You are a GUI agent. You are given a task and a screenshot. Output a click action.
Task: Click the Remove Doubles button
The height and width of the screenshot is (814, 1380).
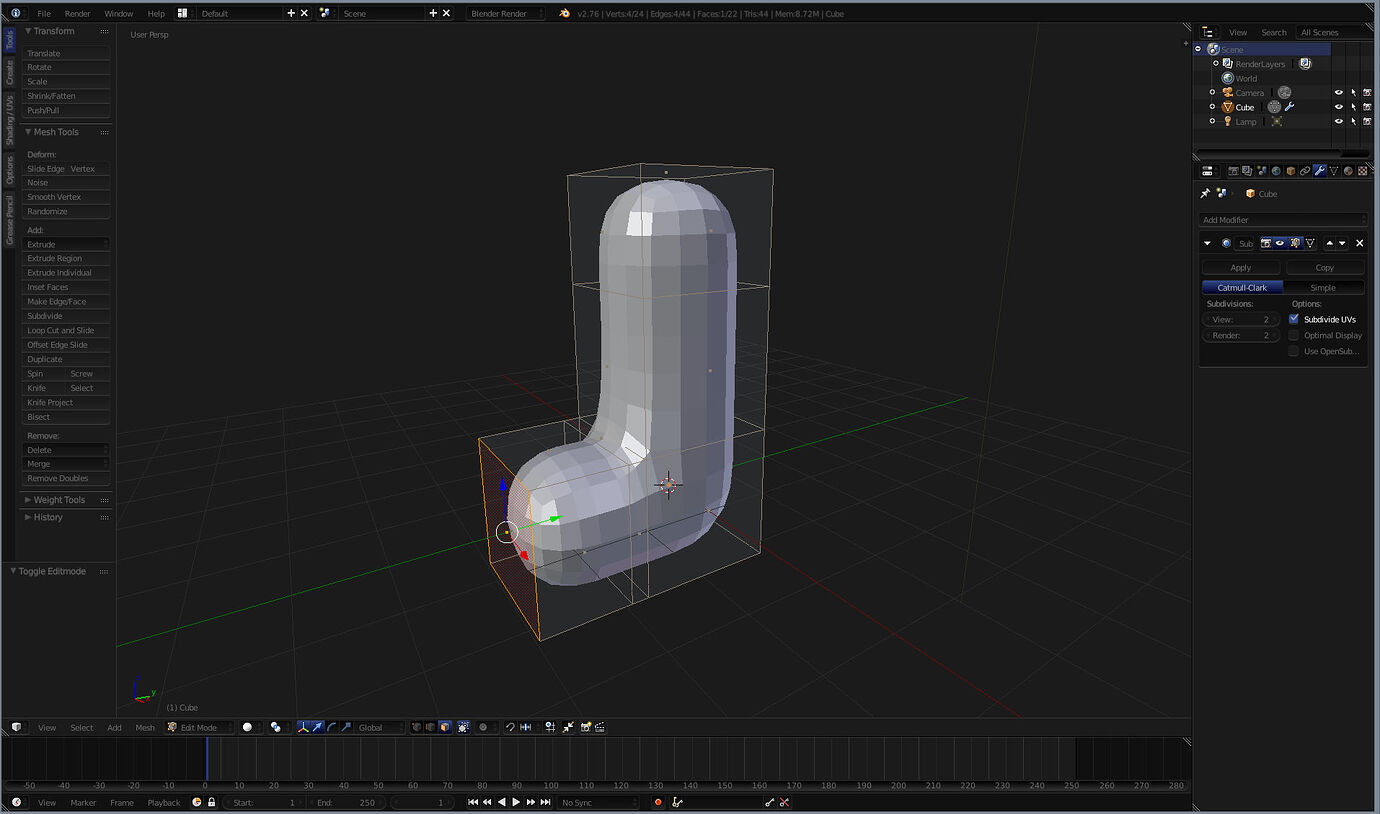pyautogui.click(x=66, y=478)
